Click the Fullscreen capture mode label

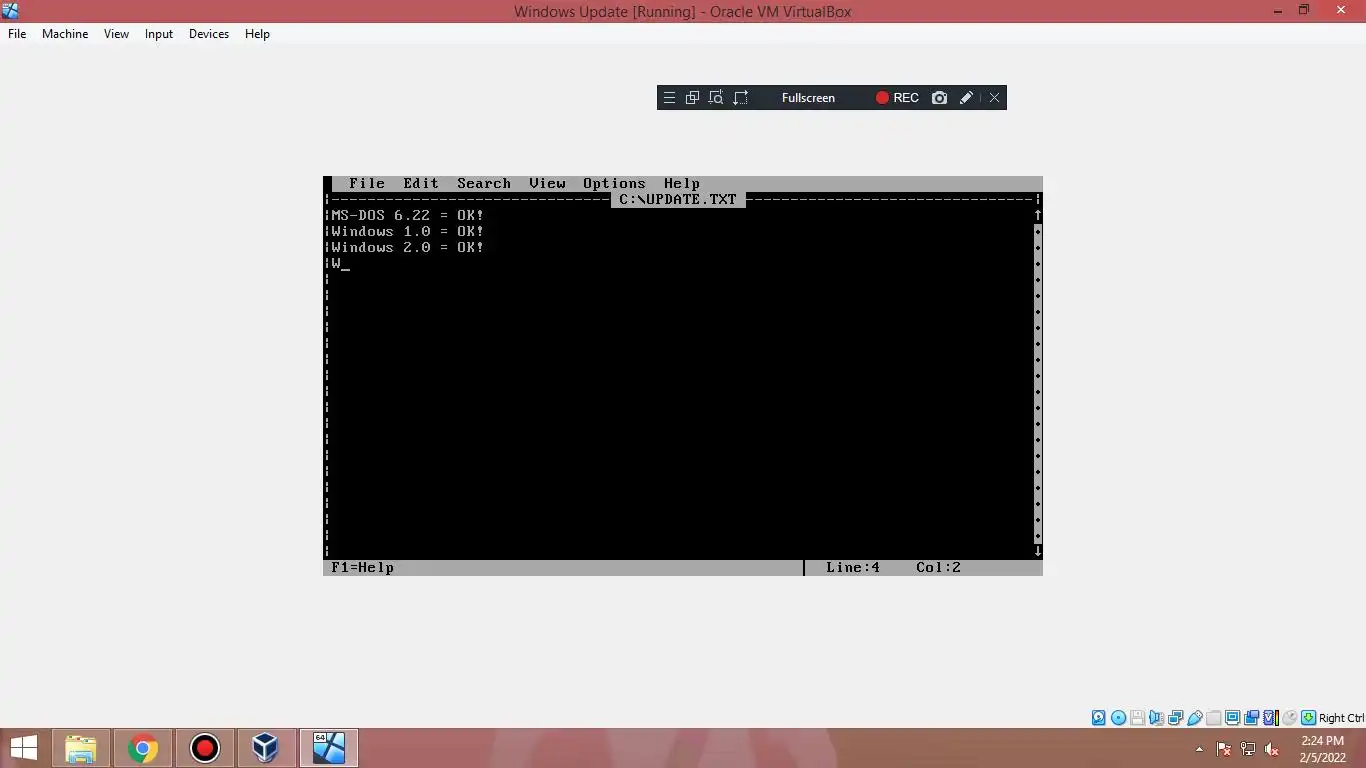[808, 98]
